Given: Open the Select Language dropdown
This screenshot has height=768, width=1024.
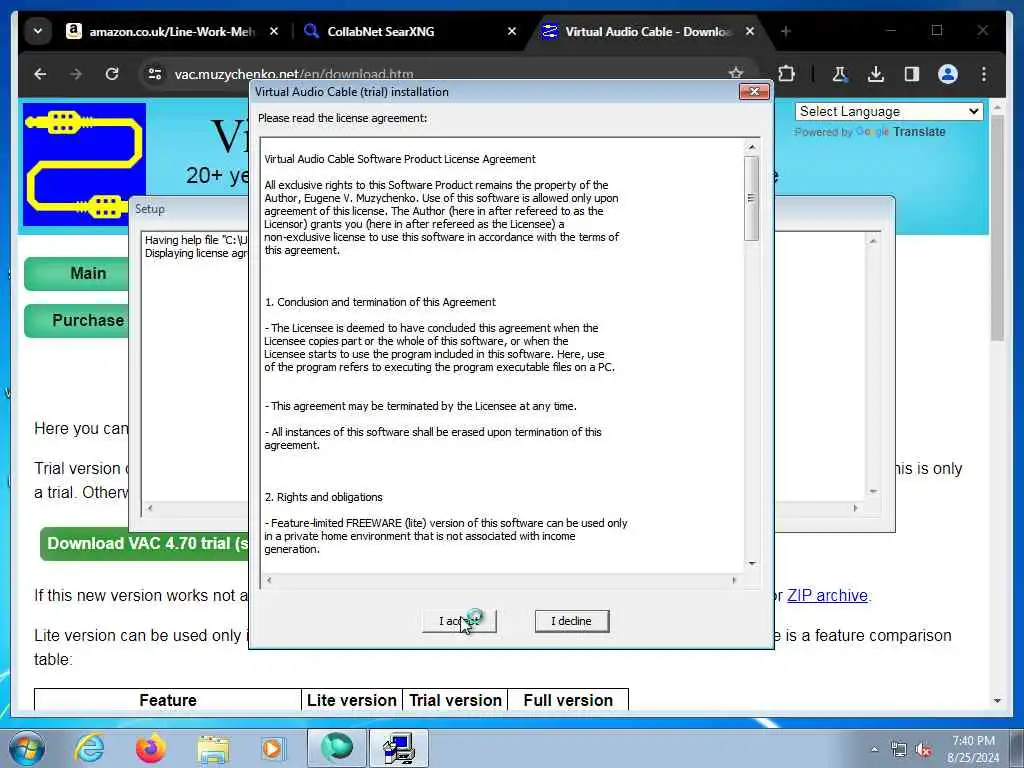Looking at the screenshot, I should click(889, 112).
